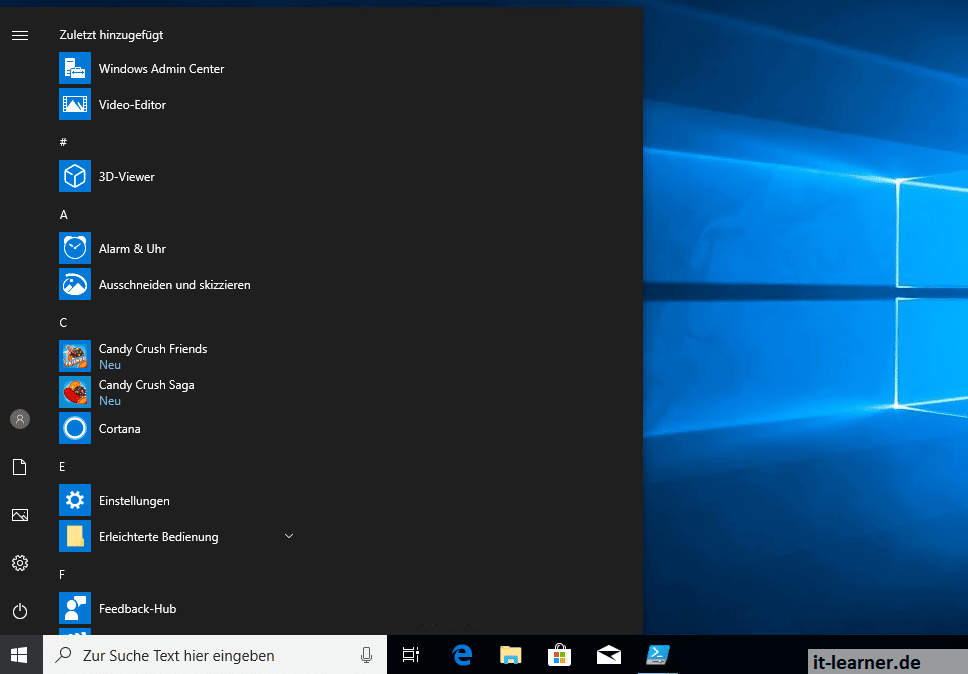The image size is (968, 674).
Task: Launch Alarm & Uhr
Action: click(131, 248)
